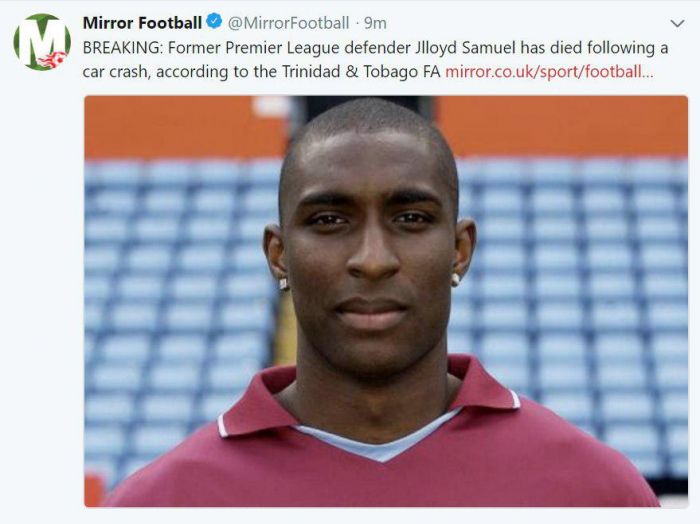Open the Mirror Football display name
Viewport: 700px width, 524px height.
point(142,22)
